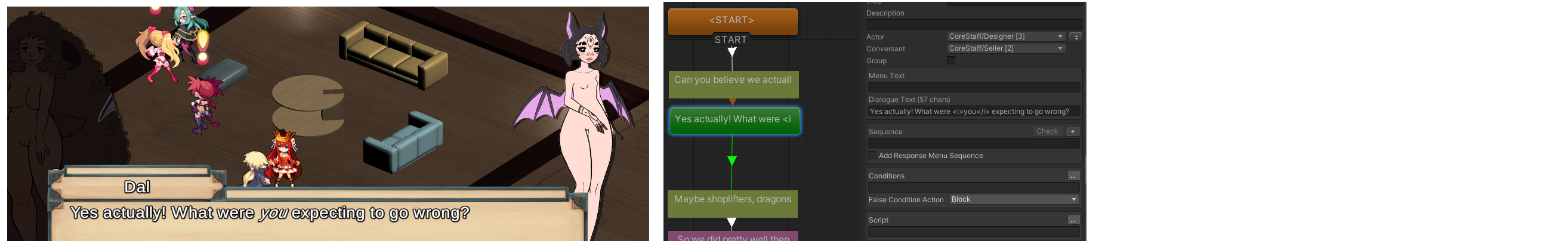Screen dimensions: 1568x241
Task: Open the Conditions ellipsis button
Action: click(x=1073, y=176)
